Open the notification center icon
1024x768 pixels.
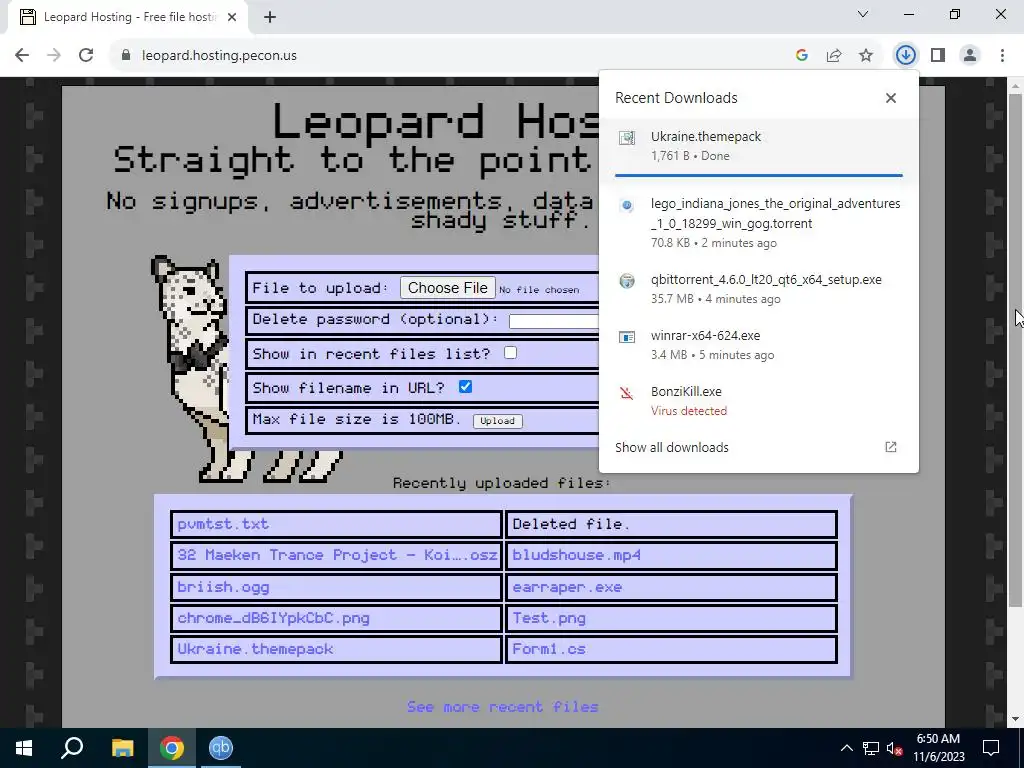coord(991,748)
